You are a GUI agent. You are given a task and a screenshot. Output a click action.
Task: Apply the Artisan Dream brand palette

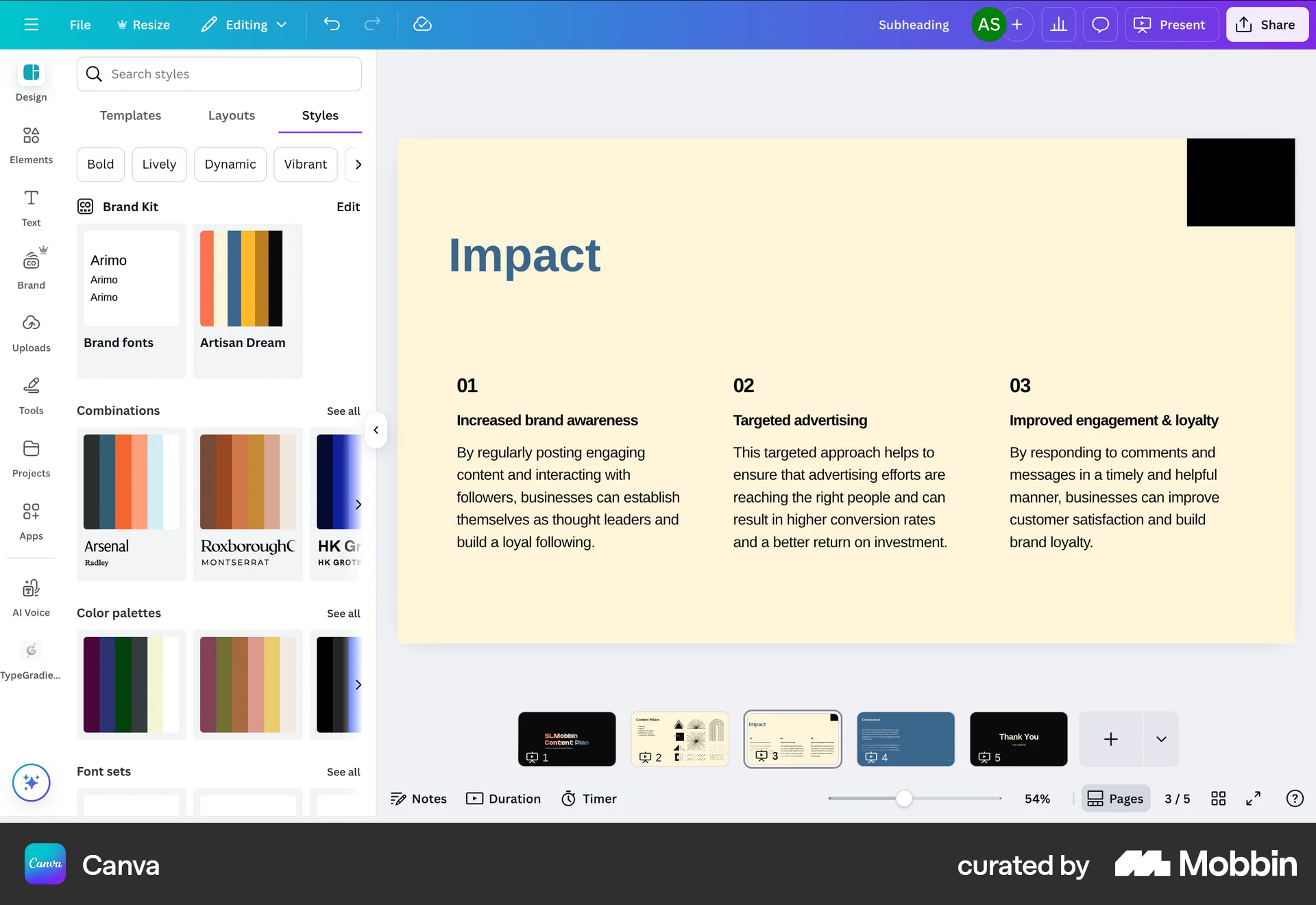[248, 300]
